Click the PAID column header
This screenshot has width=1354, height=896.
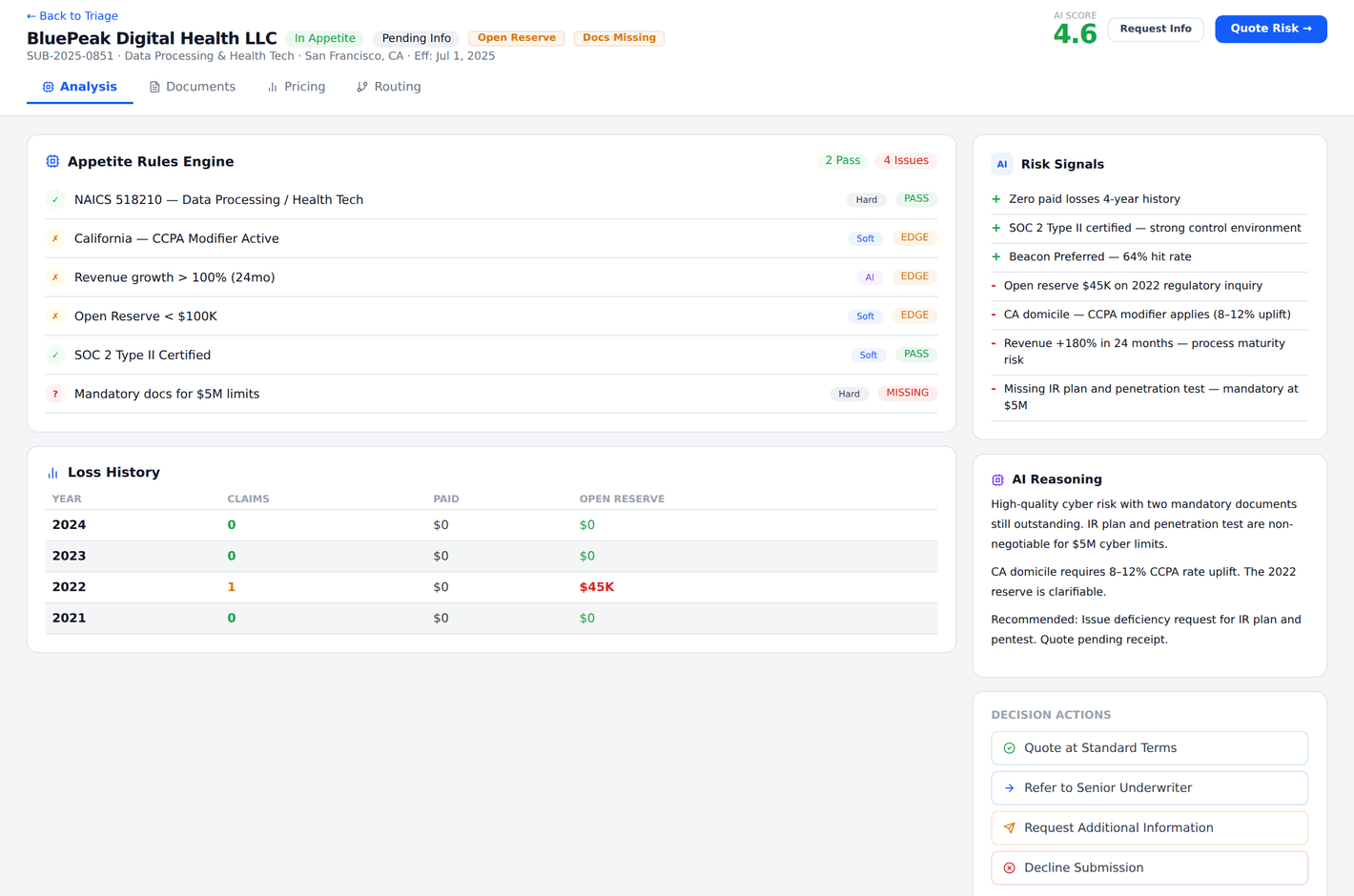[x=446, y=499]
